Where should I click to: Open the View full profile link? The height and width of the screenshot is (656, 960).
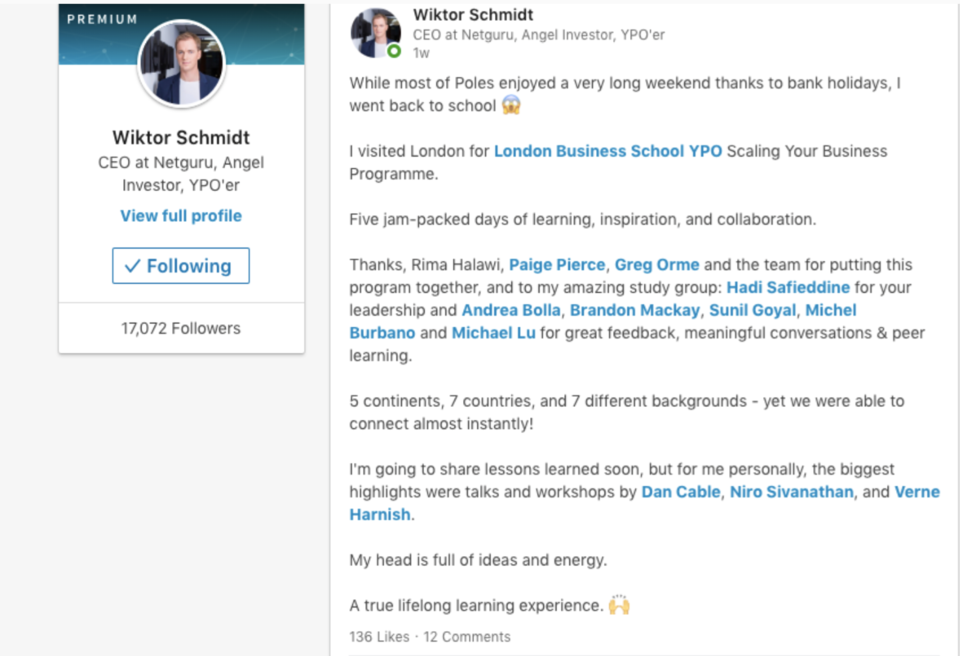181,216
